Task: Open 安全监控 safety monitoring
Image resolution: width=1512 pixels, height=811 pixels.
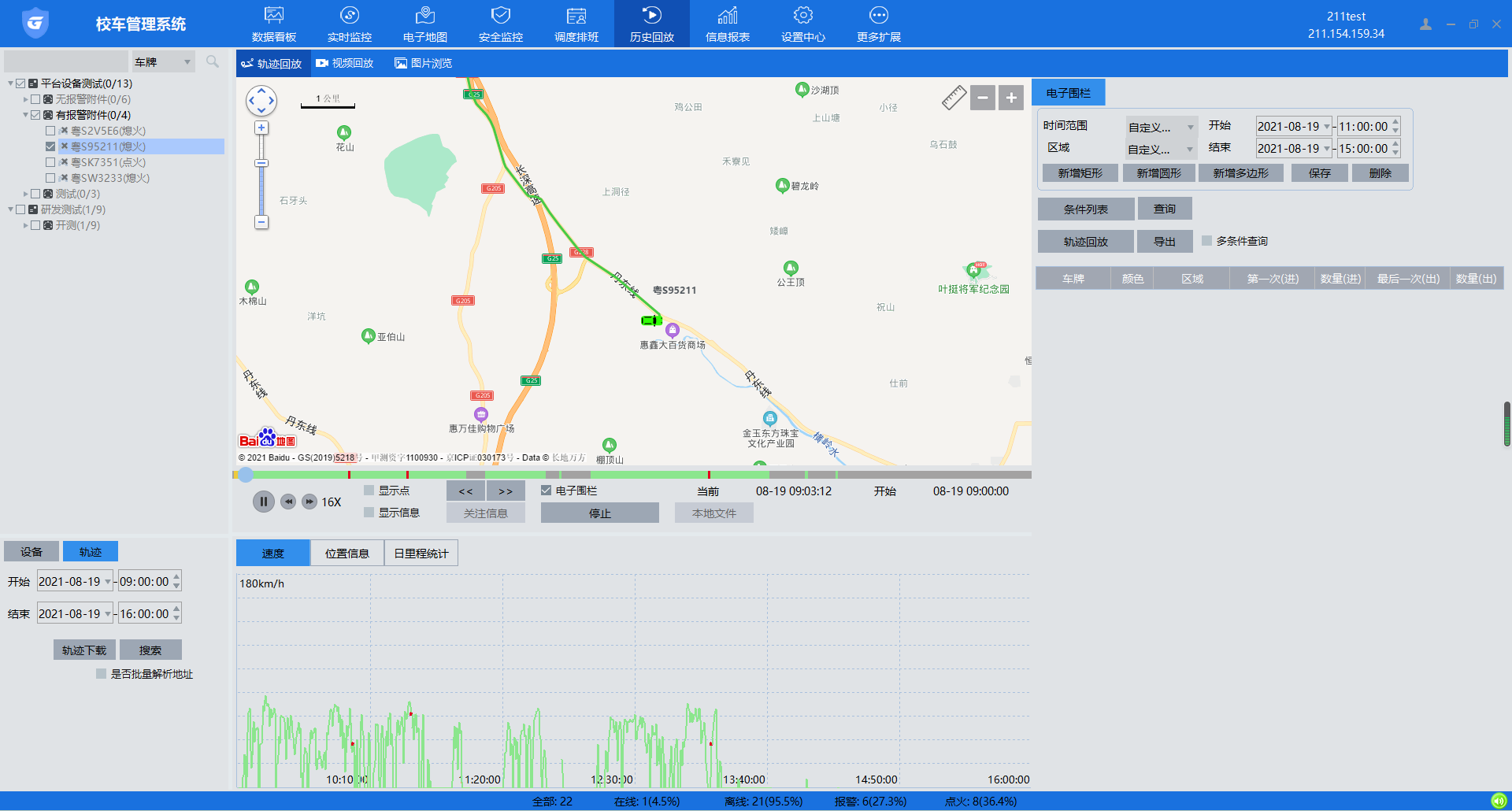Action: point(501,24)
